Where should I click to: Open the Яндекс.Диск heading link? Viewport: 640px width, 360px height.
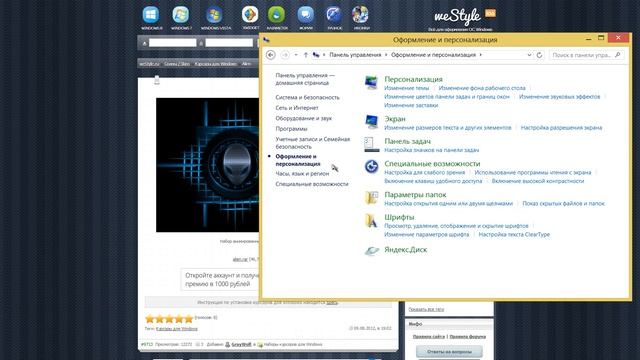click(405, 250)
